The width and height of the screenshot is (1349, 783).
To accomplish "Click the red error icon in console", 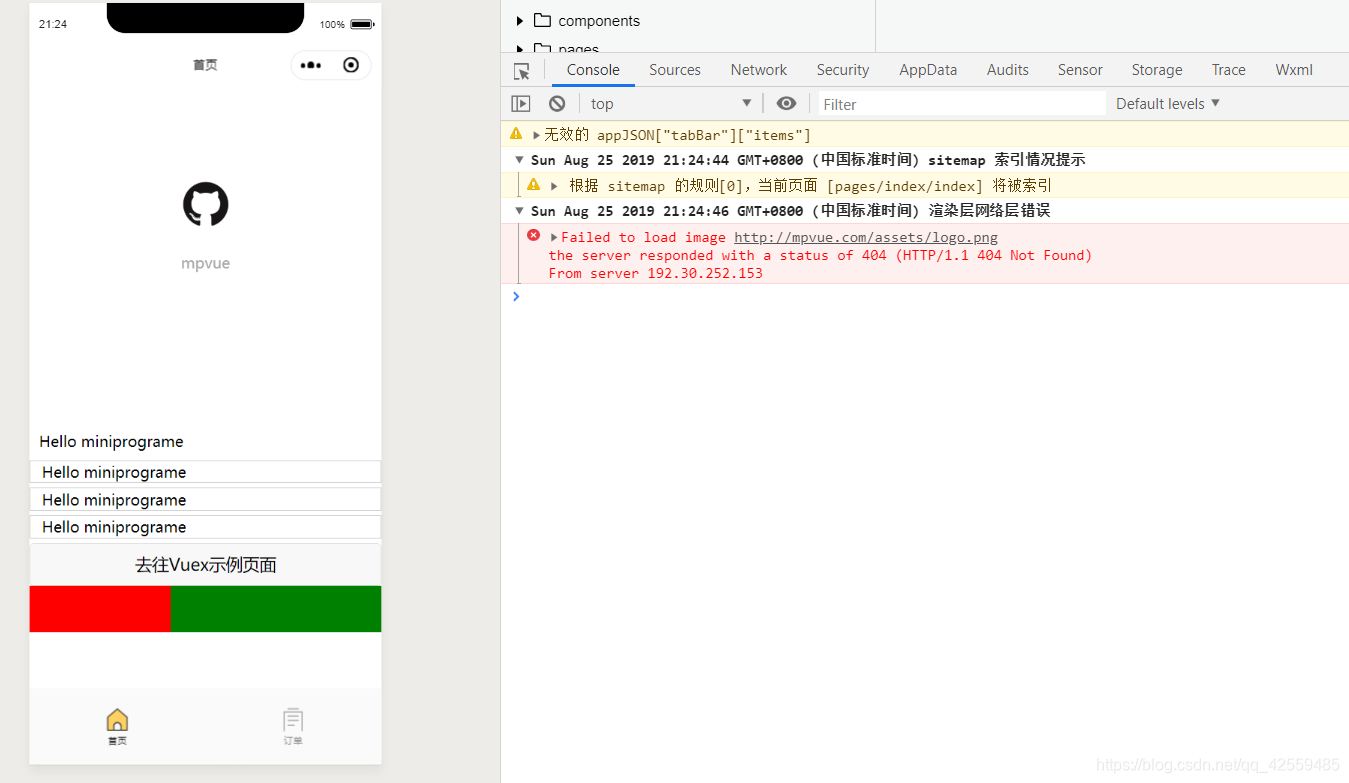I will point(533,236).
